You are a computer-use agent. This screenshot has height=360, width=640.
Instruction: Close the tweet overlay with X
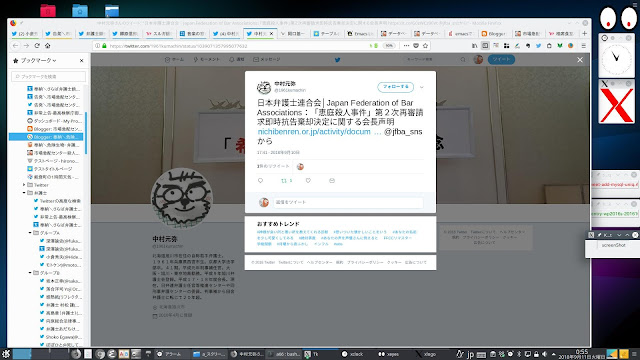pos(580,60)
